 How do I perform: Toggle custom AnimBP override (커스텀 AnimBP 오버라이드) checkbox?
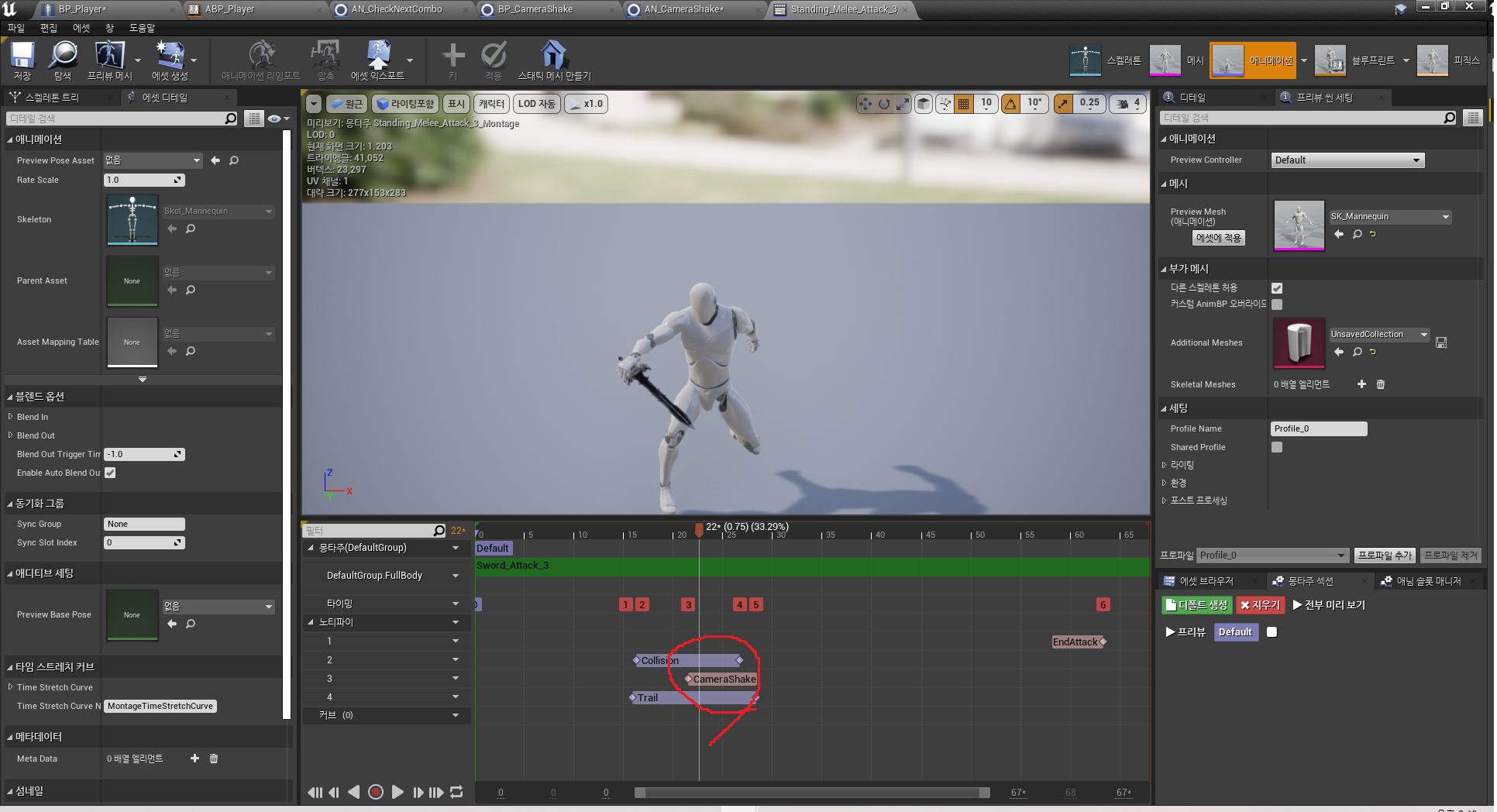pyautogui.click(x=1277, y=304)
